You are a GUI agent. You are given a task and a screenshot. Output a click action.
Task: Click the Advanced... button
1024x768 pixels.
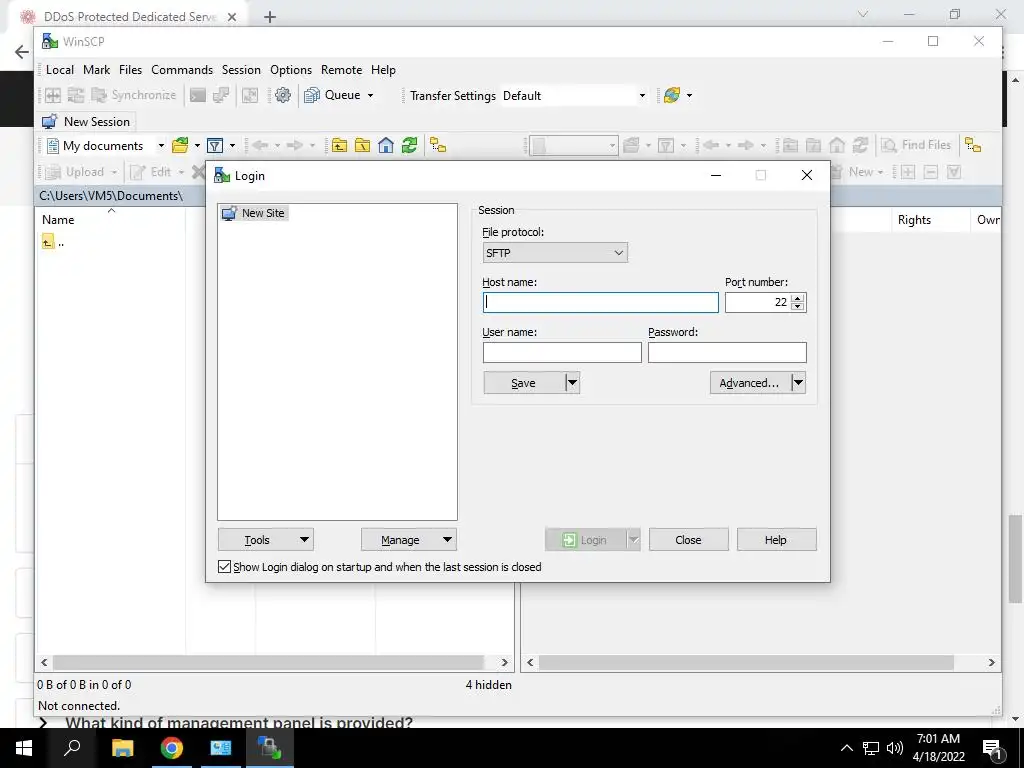coord(750,383)
